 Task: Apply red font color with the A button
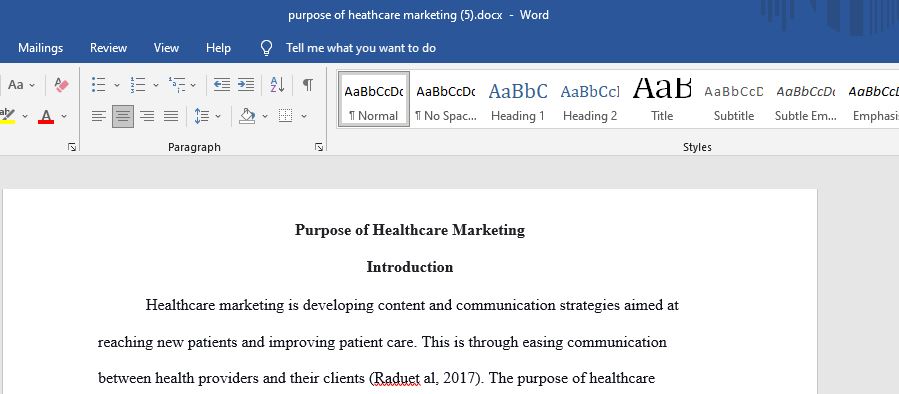click(x=46, y=116)
